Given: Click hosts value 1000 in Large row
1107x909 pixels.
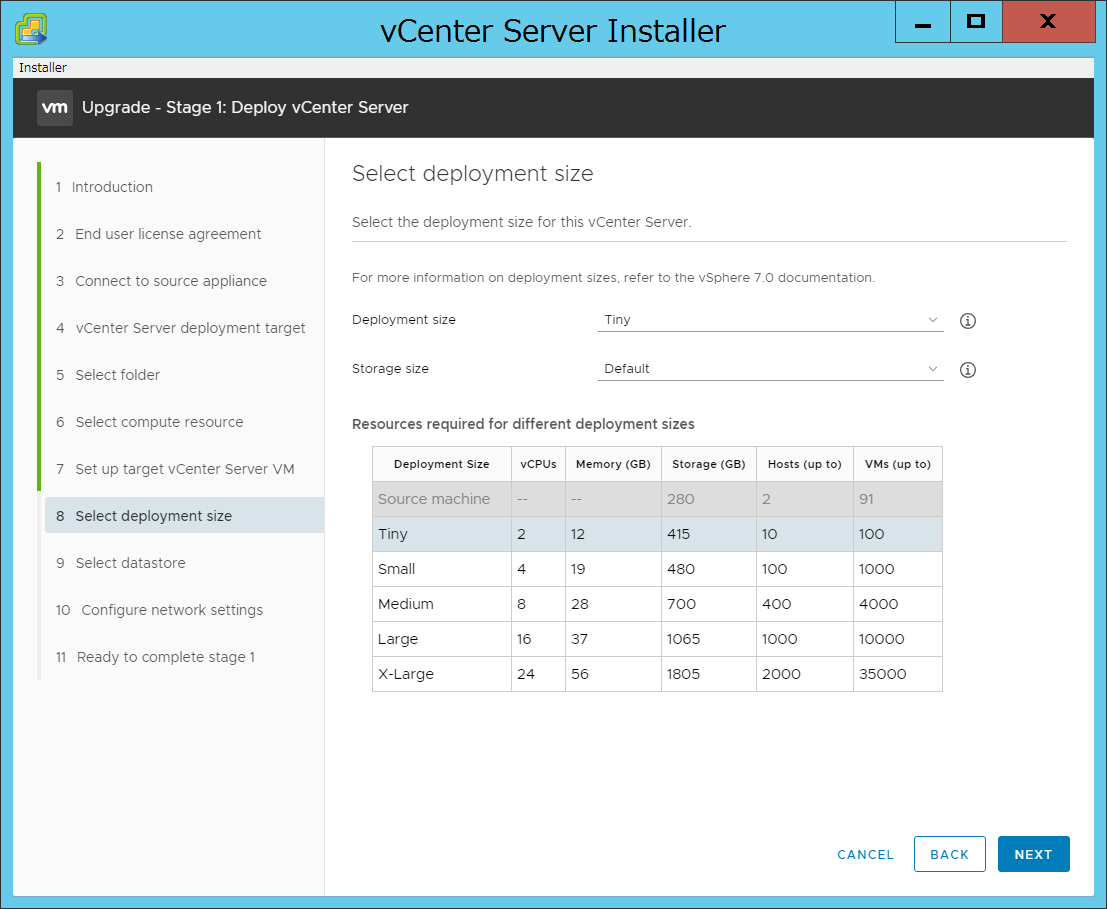Looking at the screenshot, I should pyautogui.click(x=779, y=639).
